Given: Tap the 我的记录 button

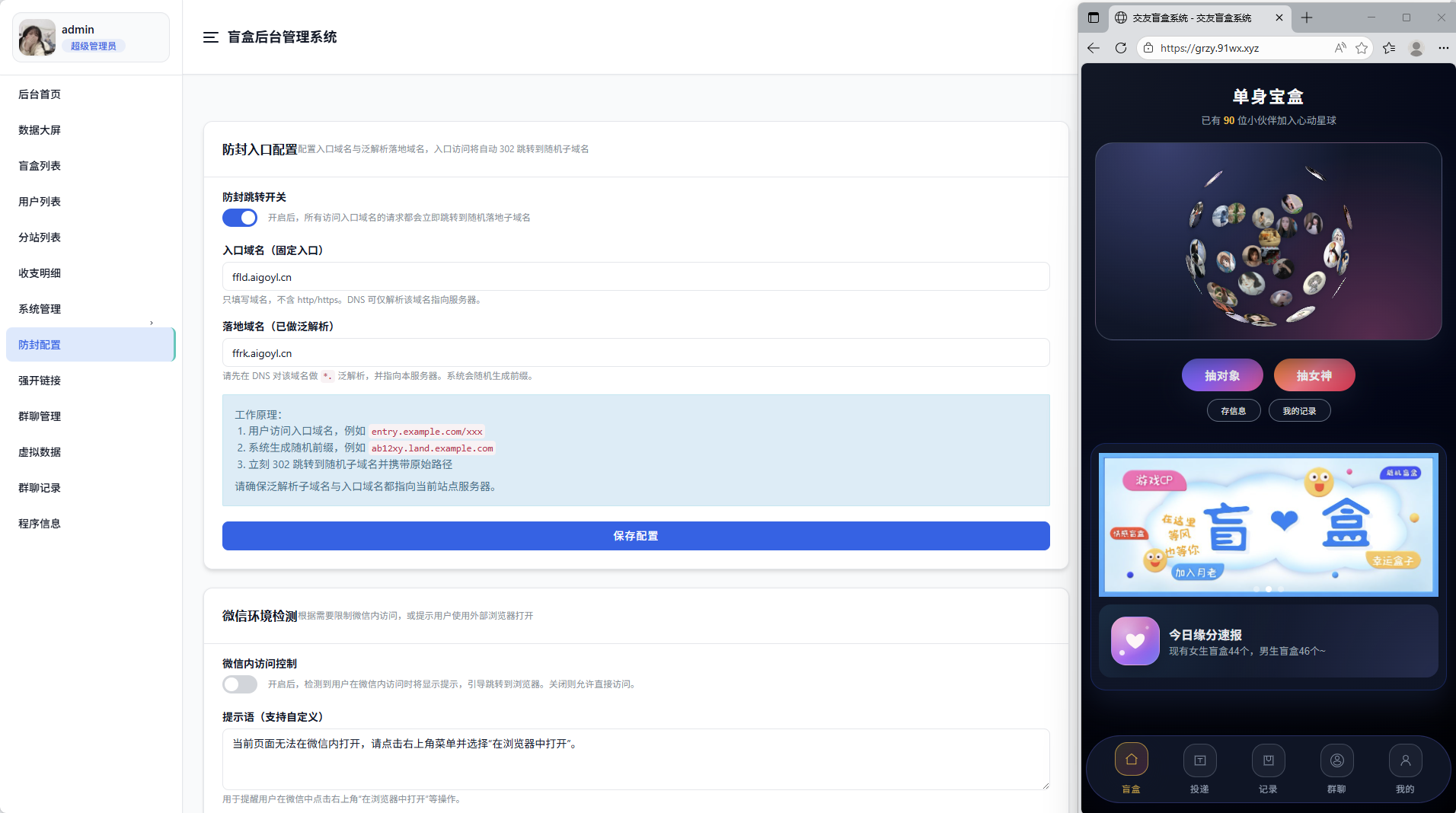Looking at the screenshot, I should [1299, 410].
